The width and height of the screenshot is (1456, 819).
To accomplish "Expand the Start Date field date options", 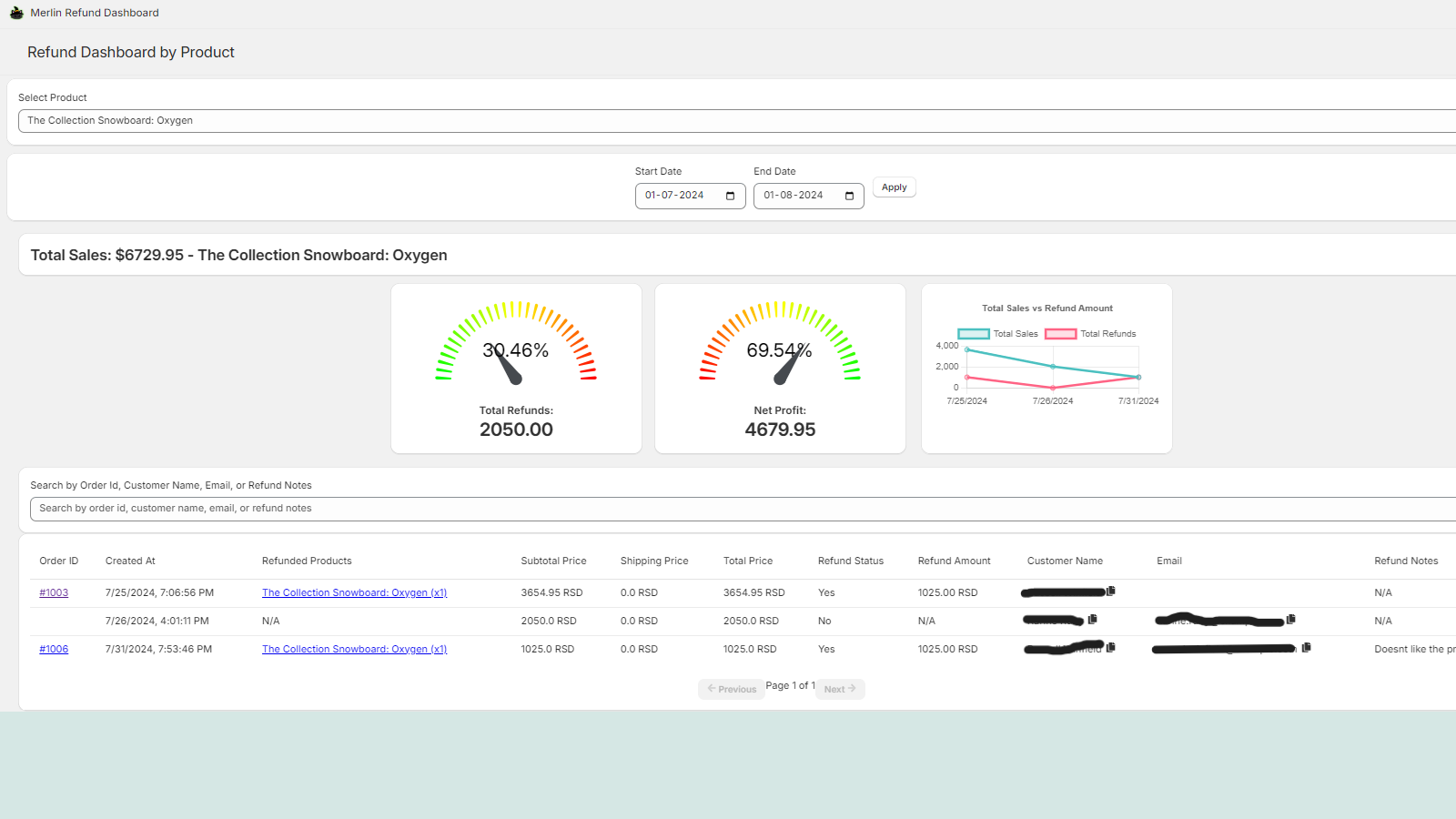I will tap(729, 195).
